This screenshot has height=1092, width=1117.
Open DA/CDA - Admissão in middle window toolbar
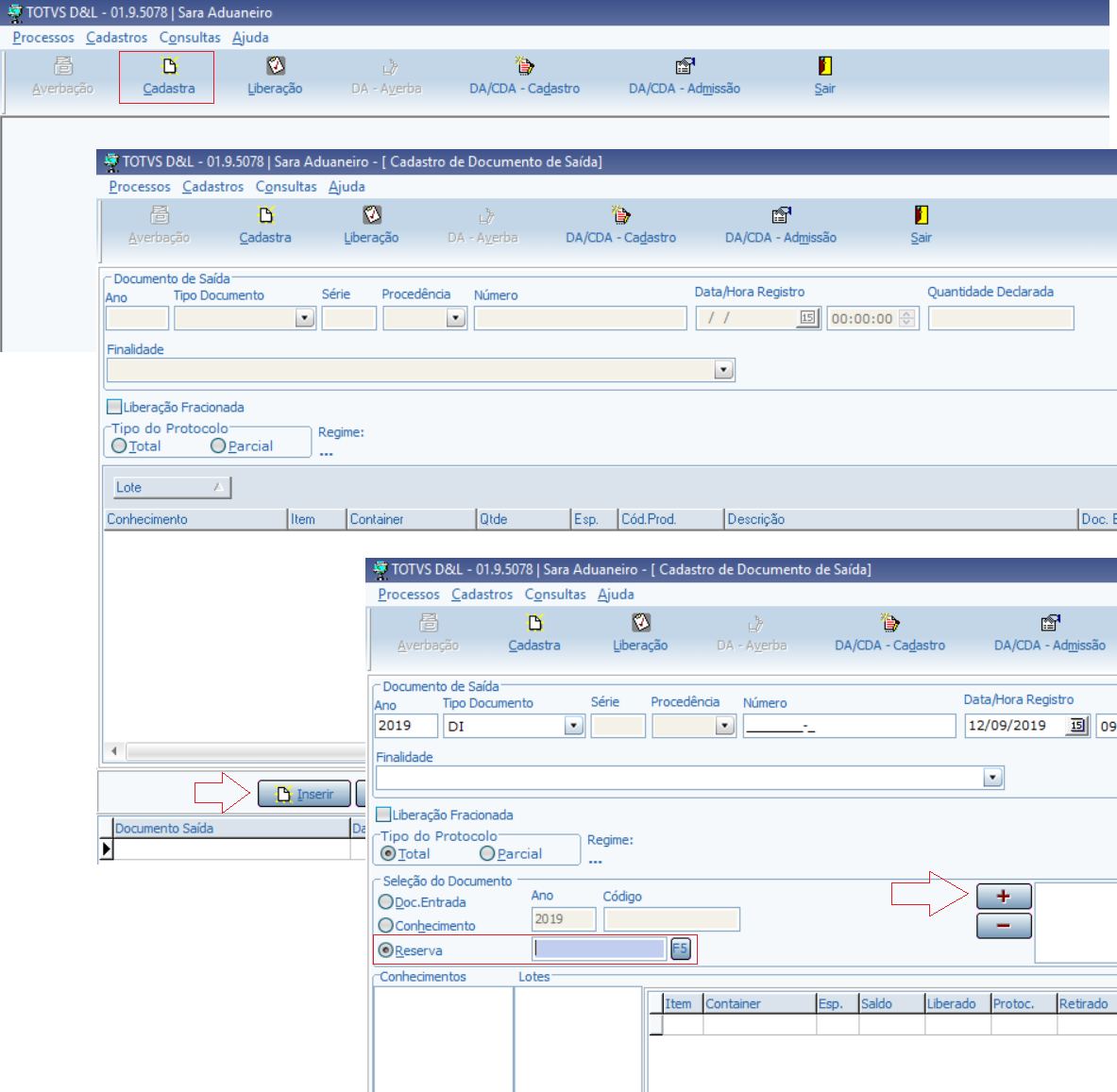[x=781, y=226]
